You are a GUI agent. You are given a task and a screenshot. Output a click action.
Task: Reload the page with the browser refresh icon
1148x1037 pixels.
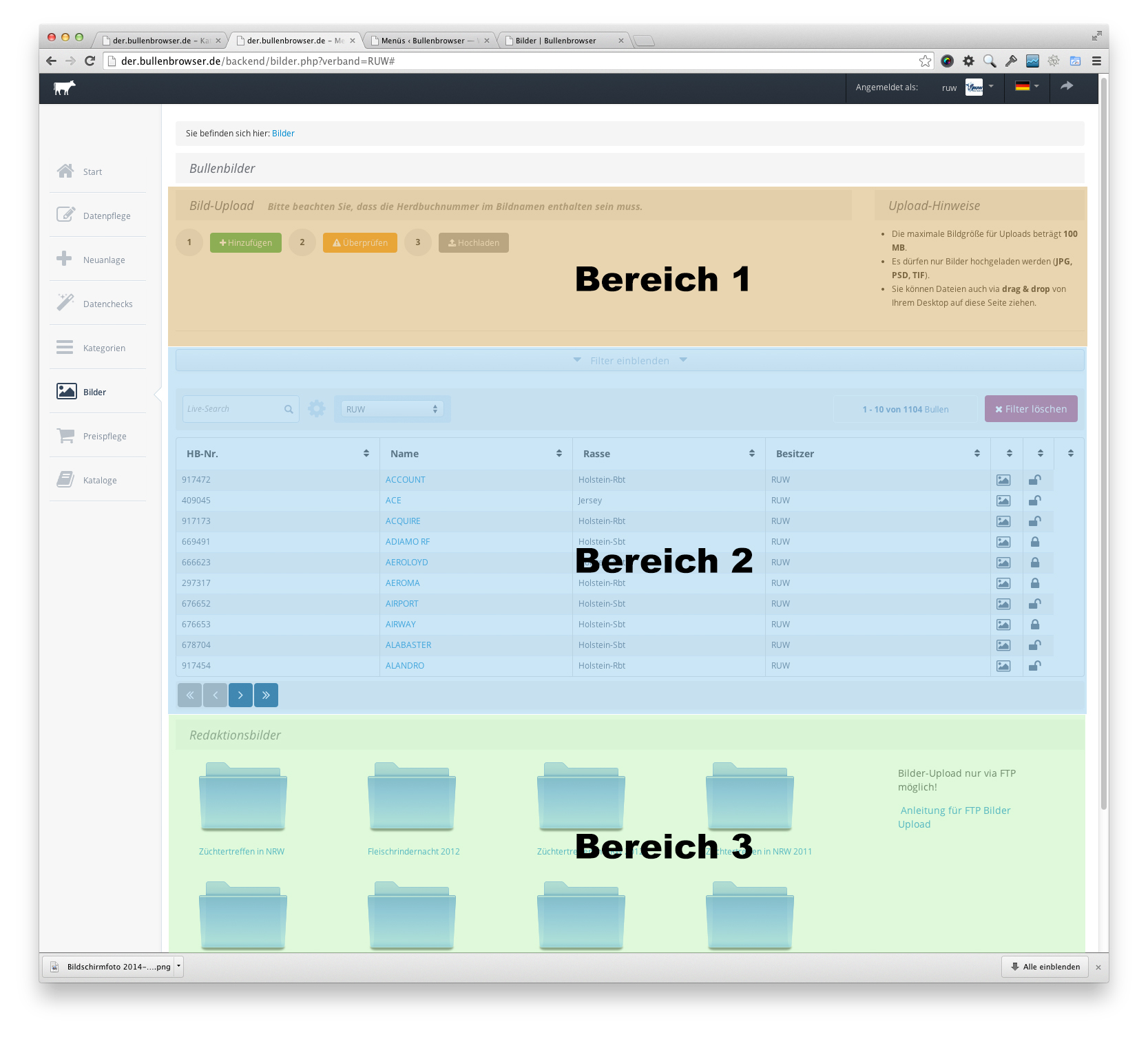point(90,61)
